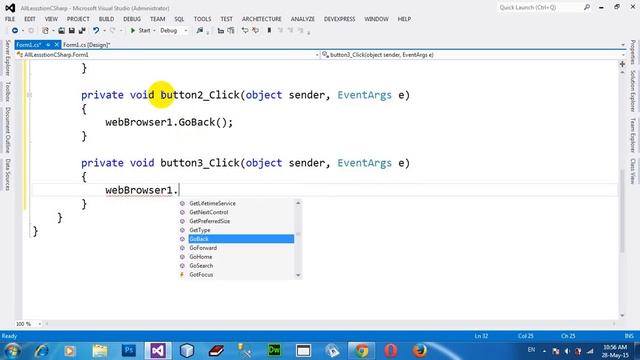Open the TEST menu
Image resolution: width=640 pixels, height=360 pixels.
point(227,19)
